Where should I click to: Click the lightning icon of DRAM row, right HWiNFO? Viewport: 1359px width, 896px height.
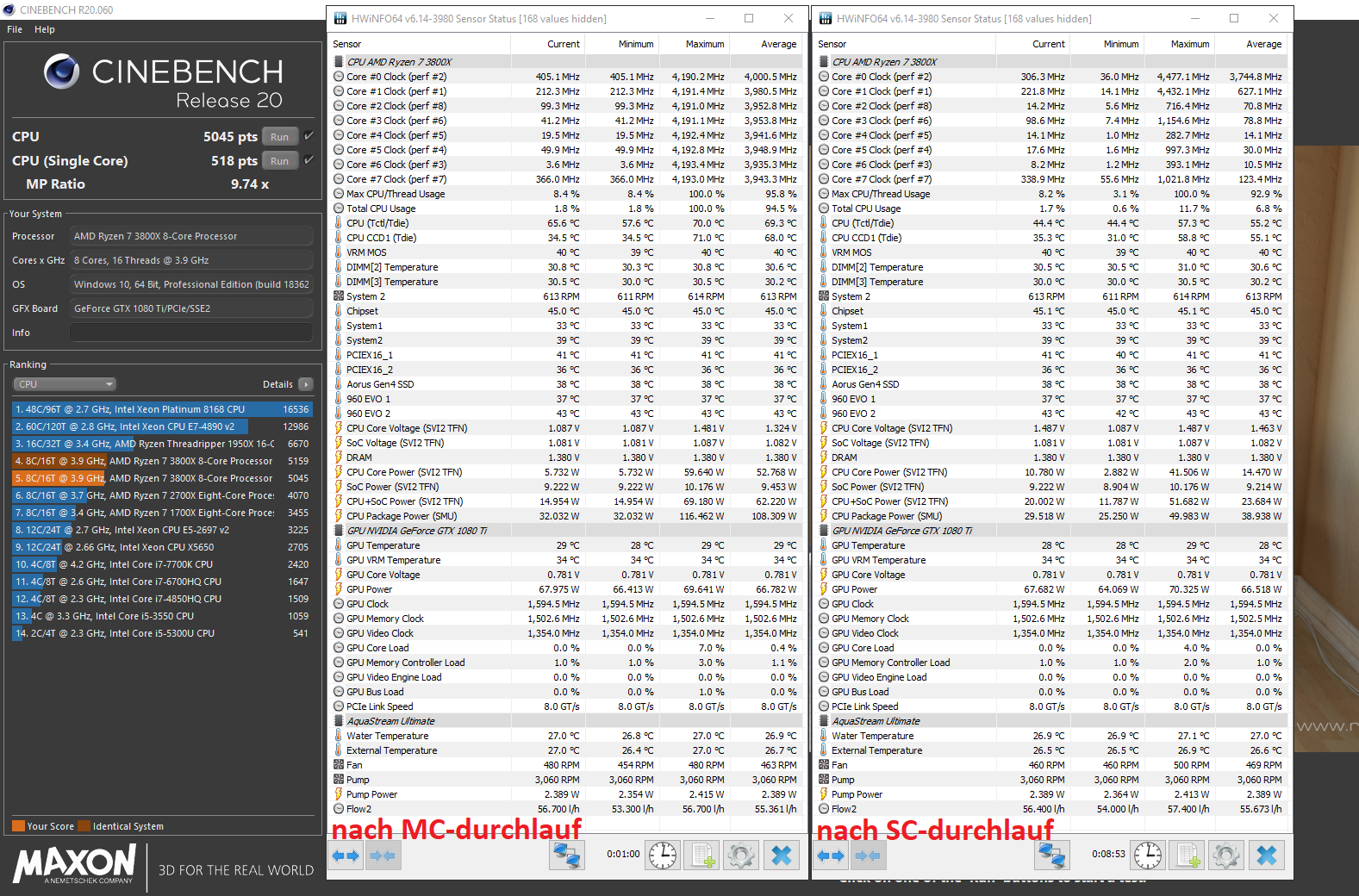click(824, 457)
